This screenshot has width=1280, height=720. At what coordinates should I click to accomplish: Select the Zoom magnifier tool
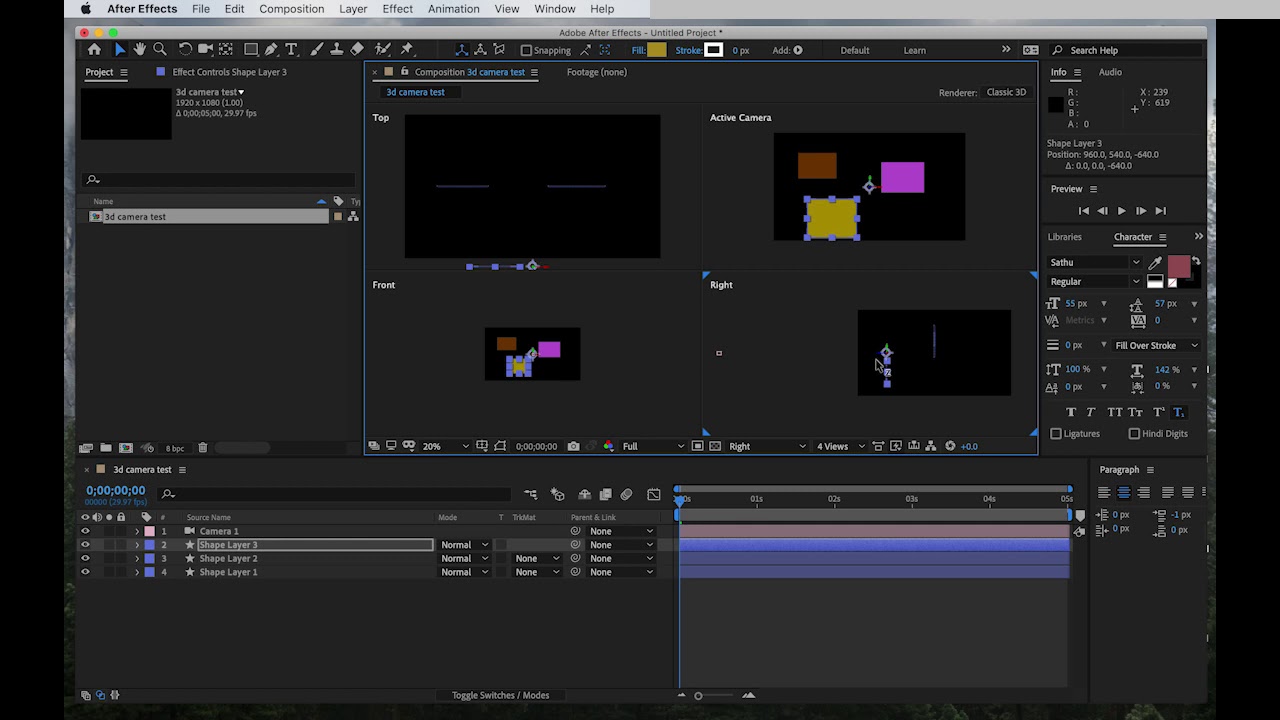coord(160,49)
